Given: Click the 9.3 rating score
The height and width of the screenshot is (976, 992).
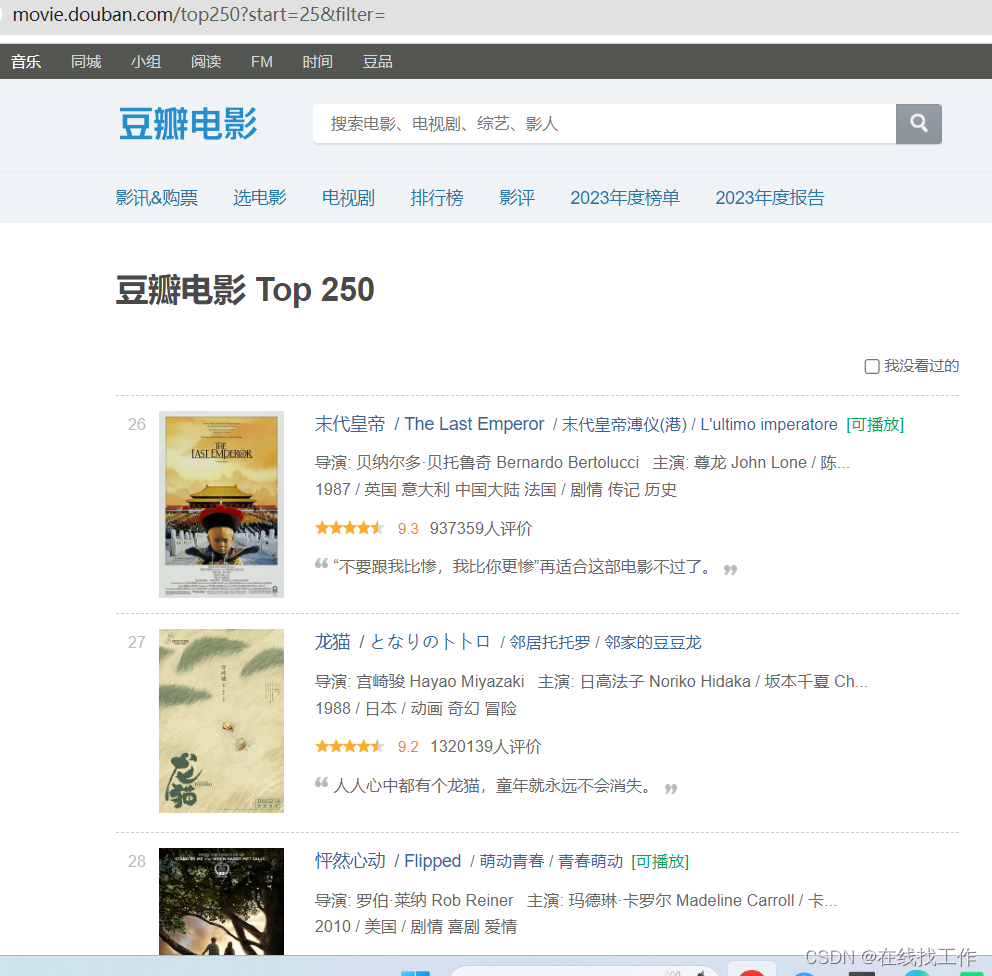Looking at the screenshot, I should click(408, 529).
